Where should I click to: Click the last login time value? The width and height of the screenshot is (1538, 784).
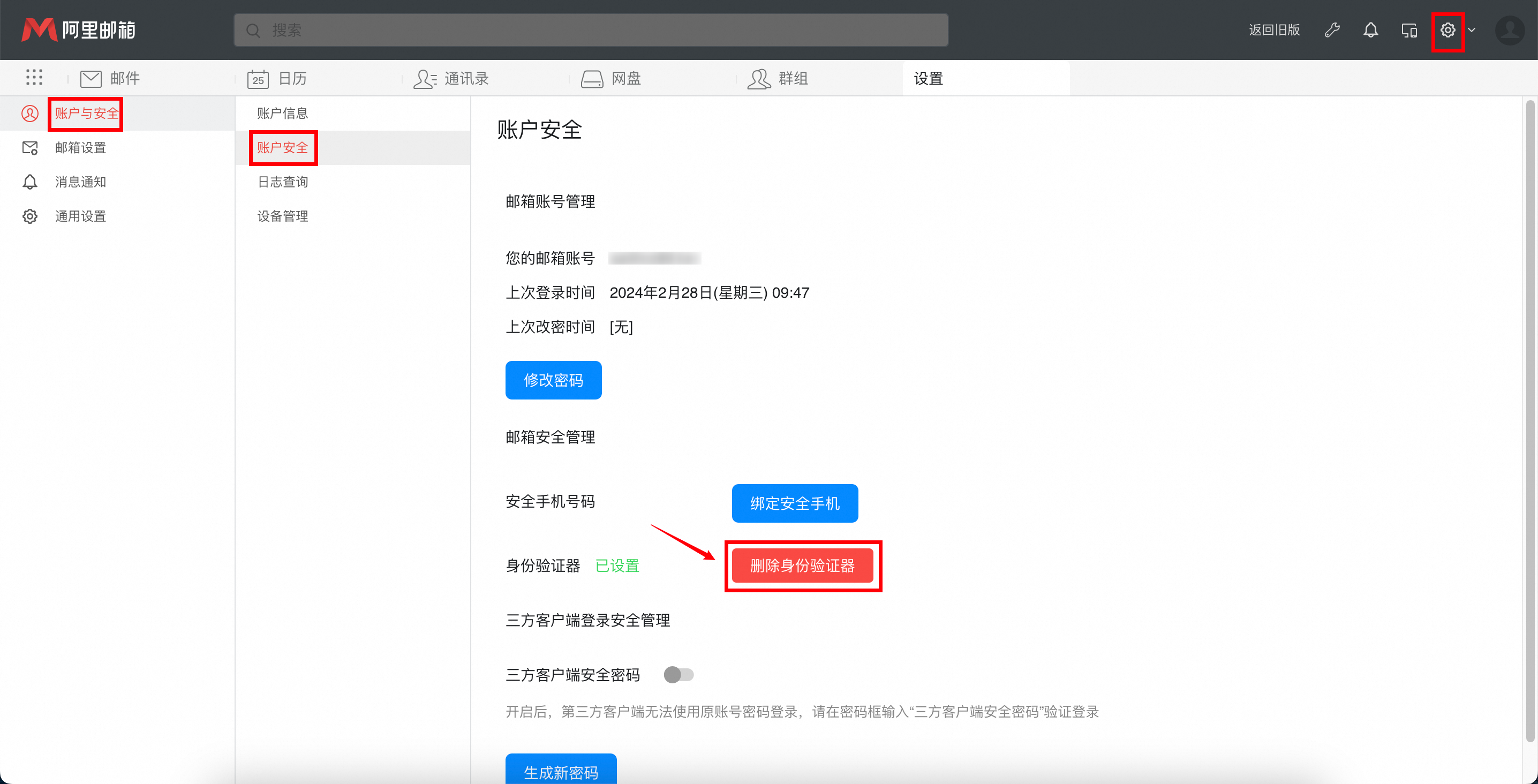[x=710, y=292]
